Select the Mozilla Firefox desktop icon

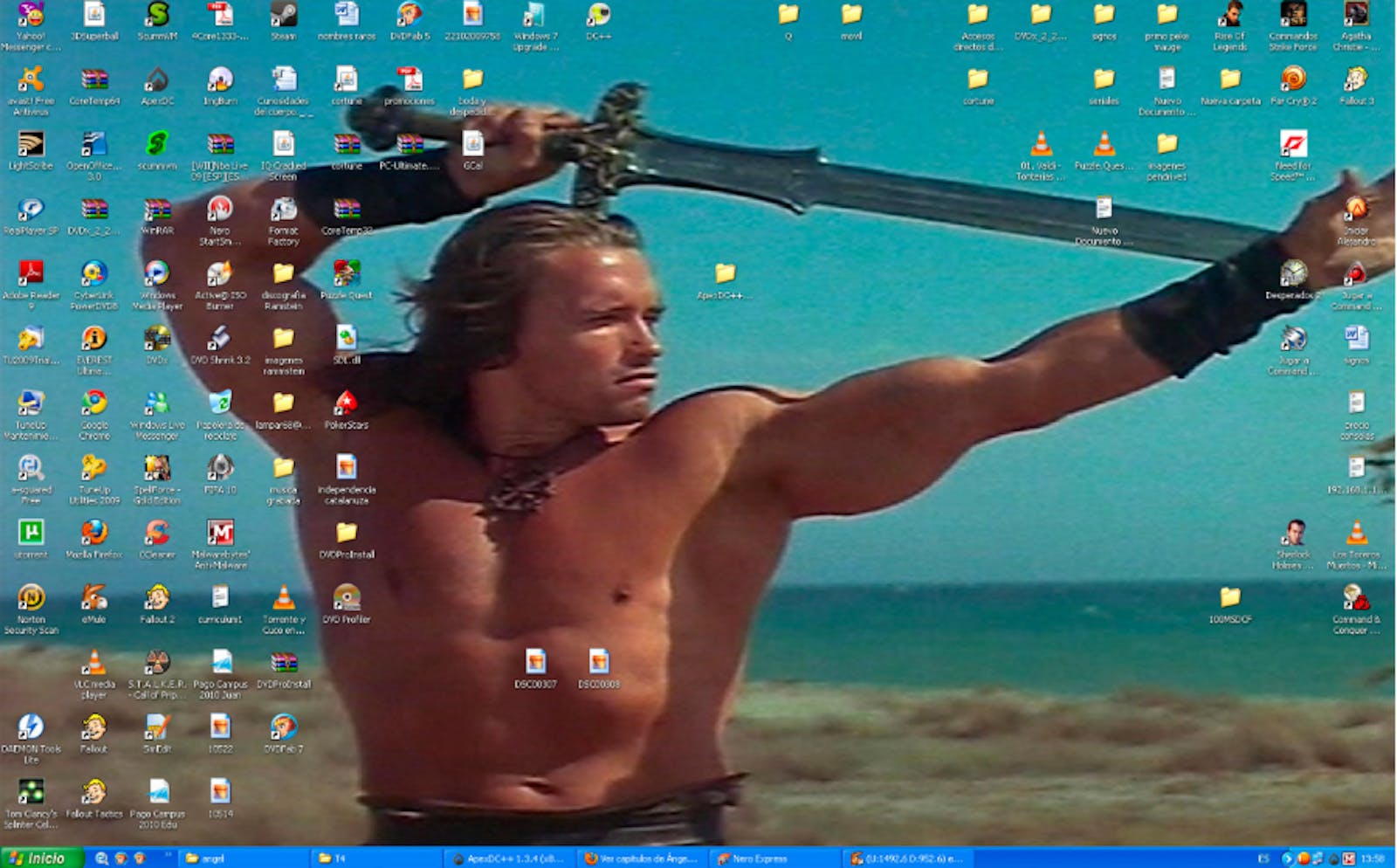pos(94,533)
